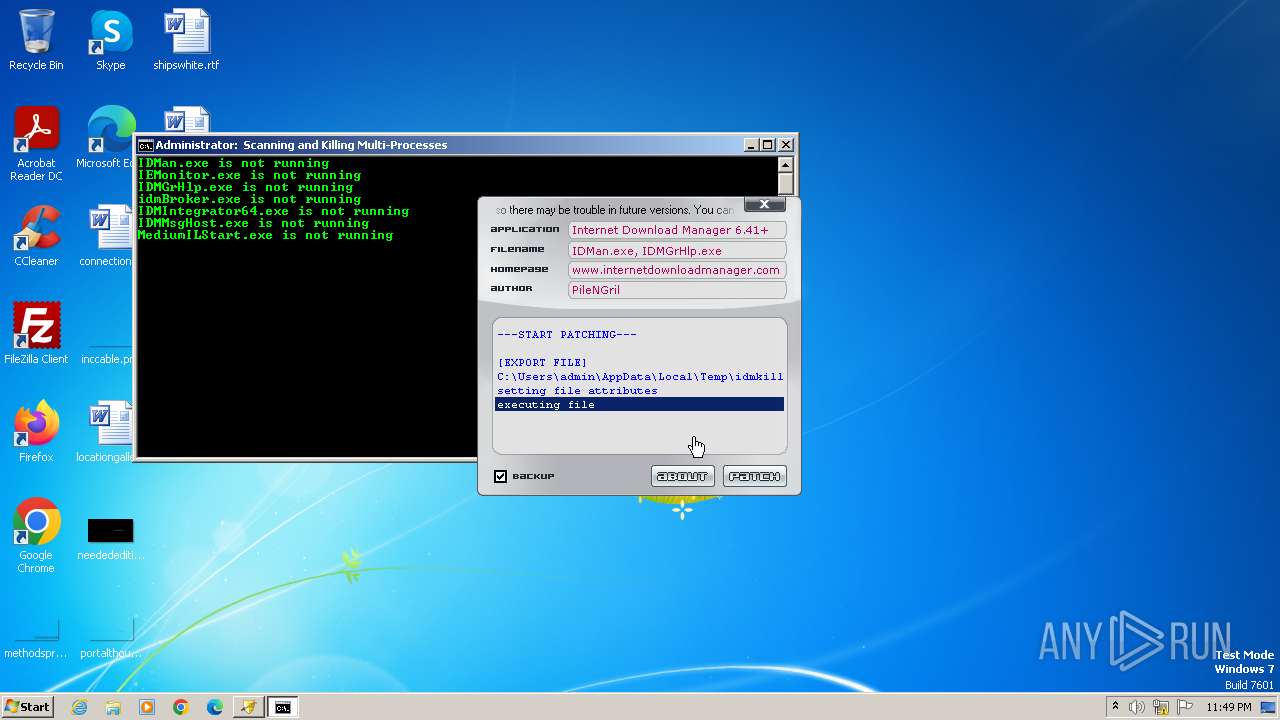Viewport: 1280px width, 720px height.
Task: Click 'IDMGrHlp.exe is not running' console line
Action: pos(245,187)
